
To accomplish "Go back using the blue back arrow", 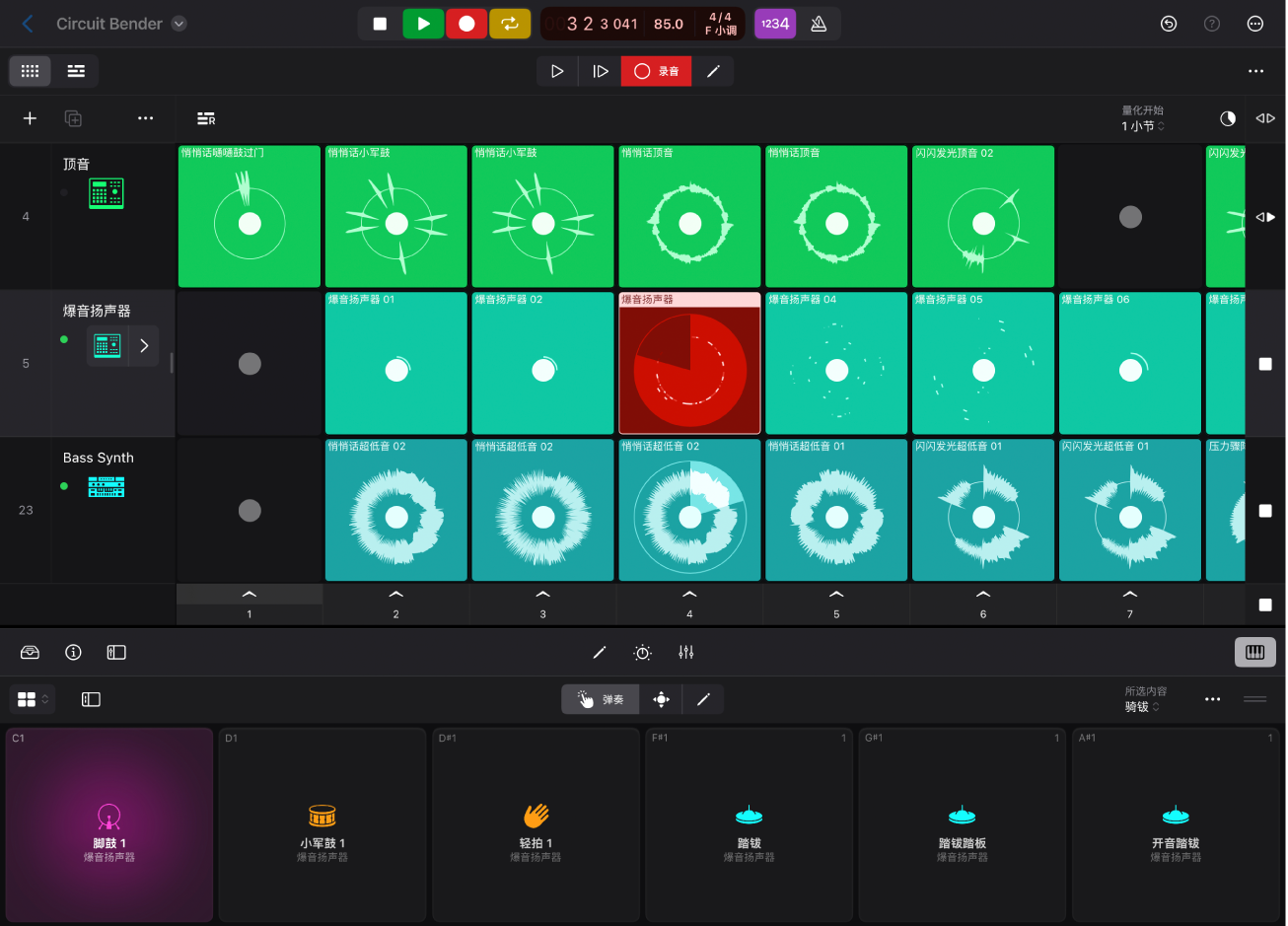I will (x=28, y=24).
